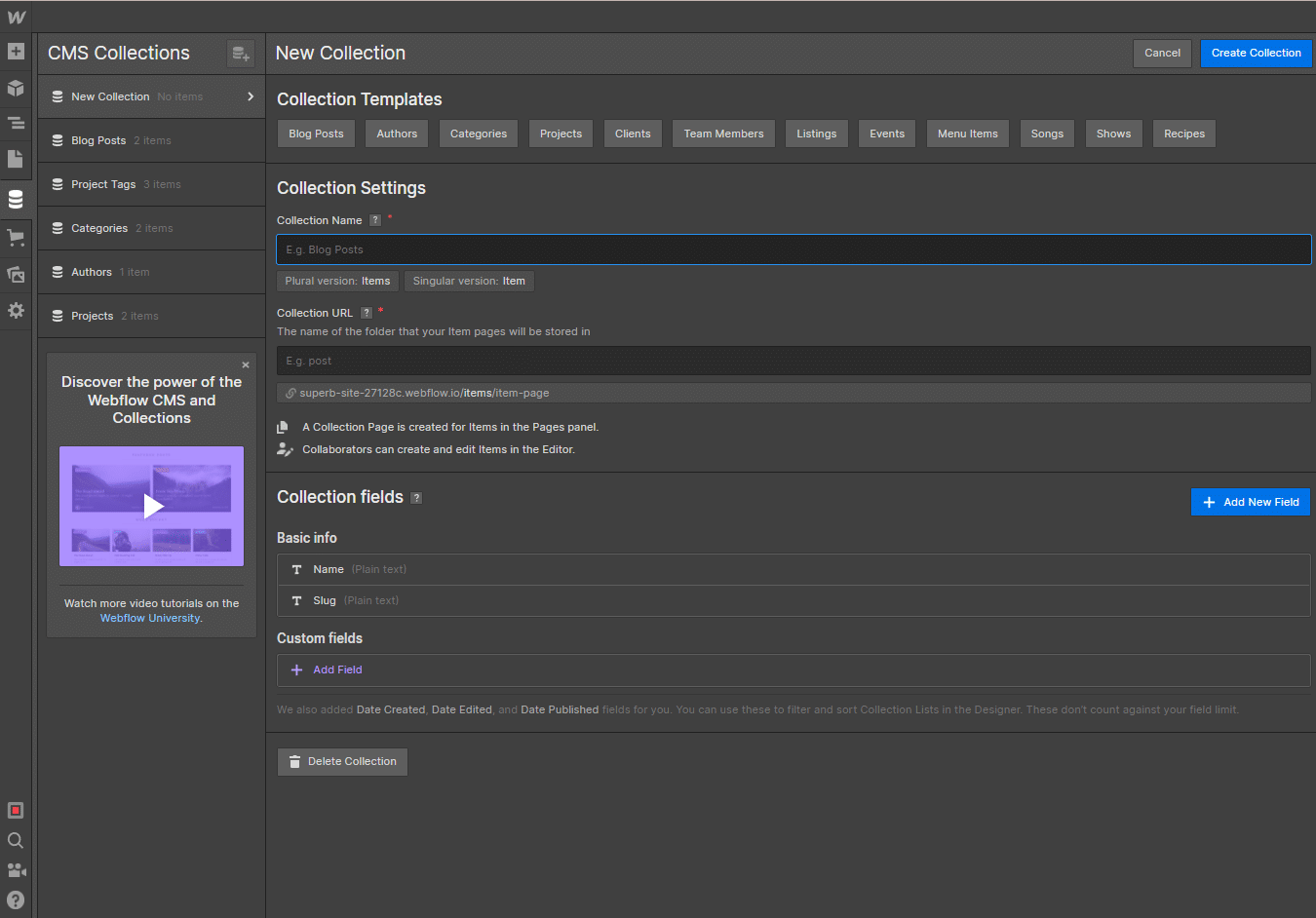
Task: Choose the Recipes template
Action: coord(1184,134)
